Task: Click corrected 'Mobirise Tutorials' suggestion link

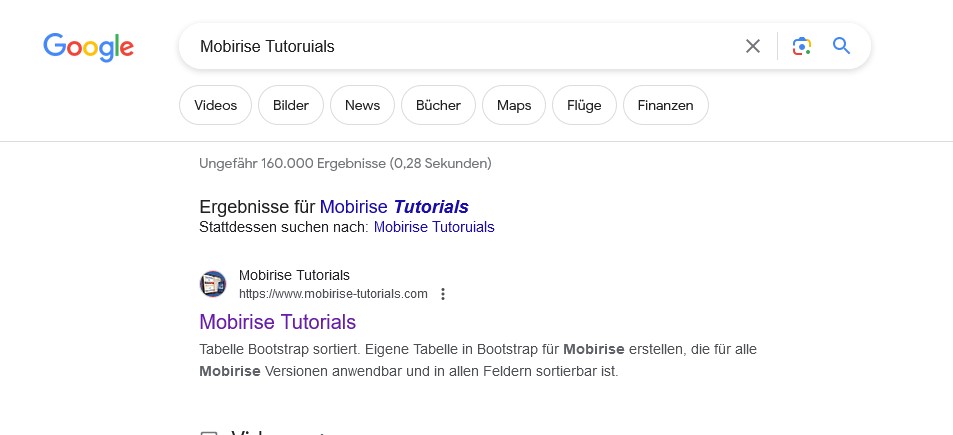Action: pos(394,207)
